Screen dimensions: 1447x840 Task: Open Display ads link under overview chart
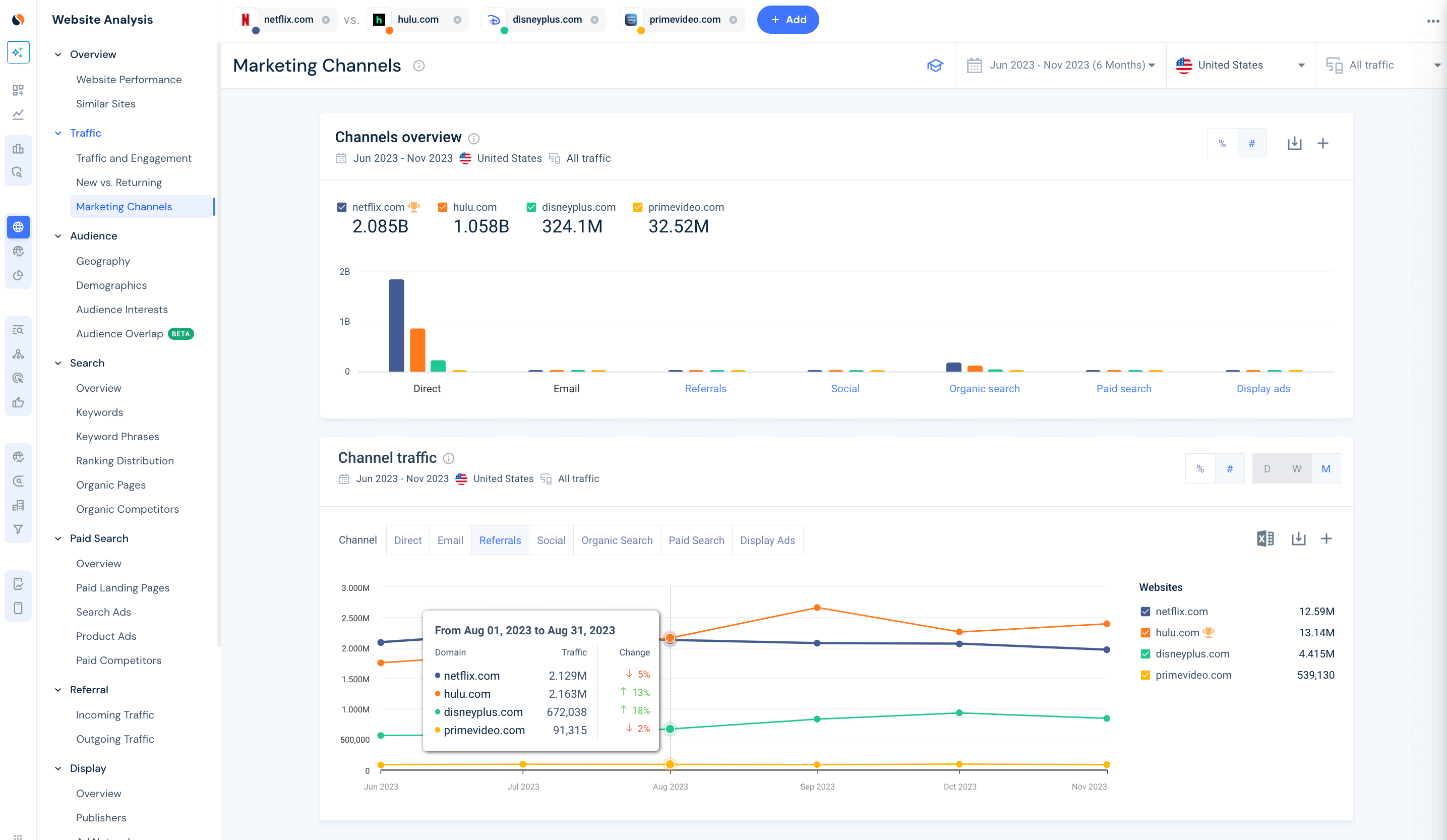click(x=1263, y=389)
